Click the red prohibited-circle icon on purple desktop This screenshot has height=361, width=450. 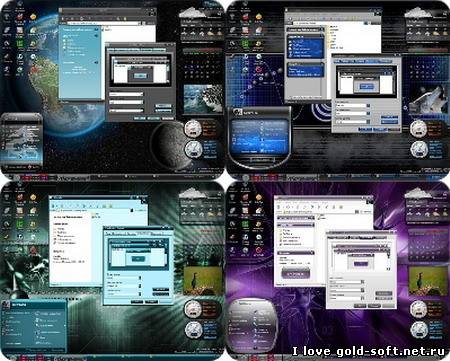259,250
